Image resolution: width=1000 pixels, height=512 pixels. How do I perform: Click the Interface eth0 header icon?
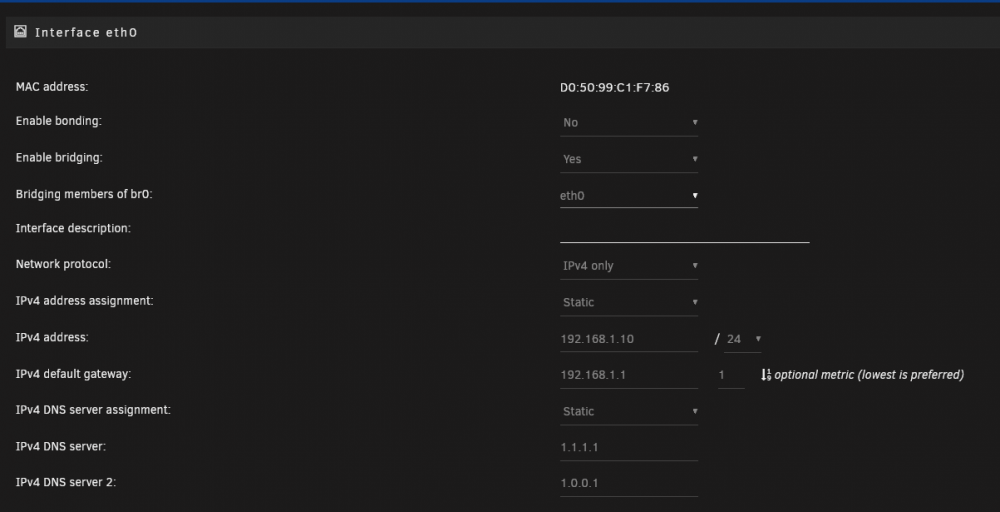pos(20,31)
